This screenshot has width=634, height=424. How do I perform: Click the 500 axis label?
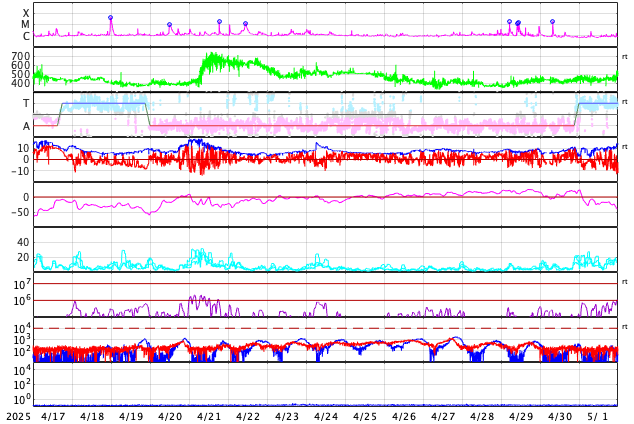(21, 74)
